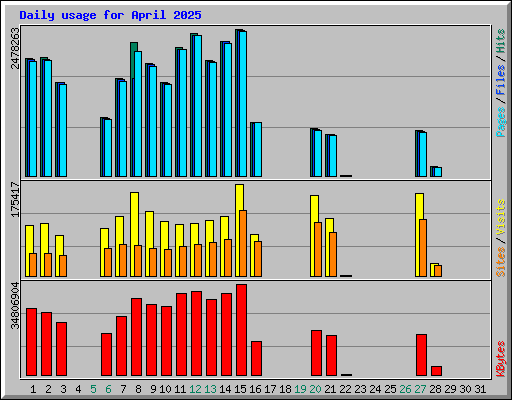Click the 2478263 axis value
512x400 pixels.
15,48
